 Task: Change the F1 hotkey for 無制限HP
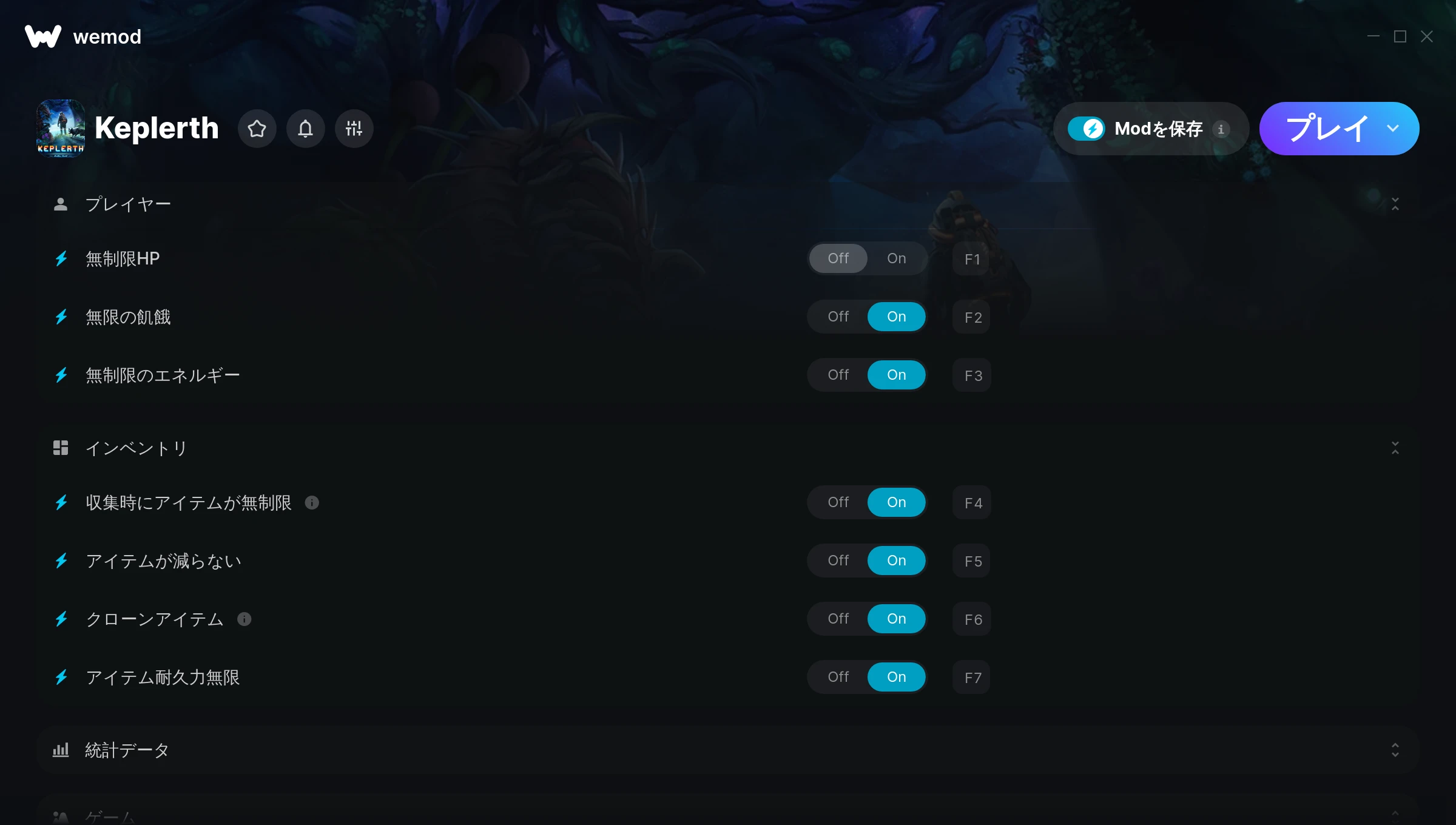(x=971, y=259)
